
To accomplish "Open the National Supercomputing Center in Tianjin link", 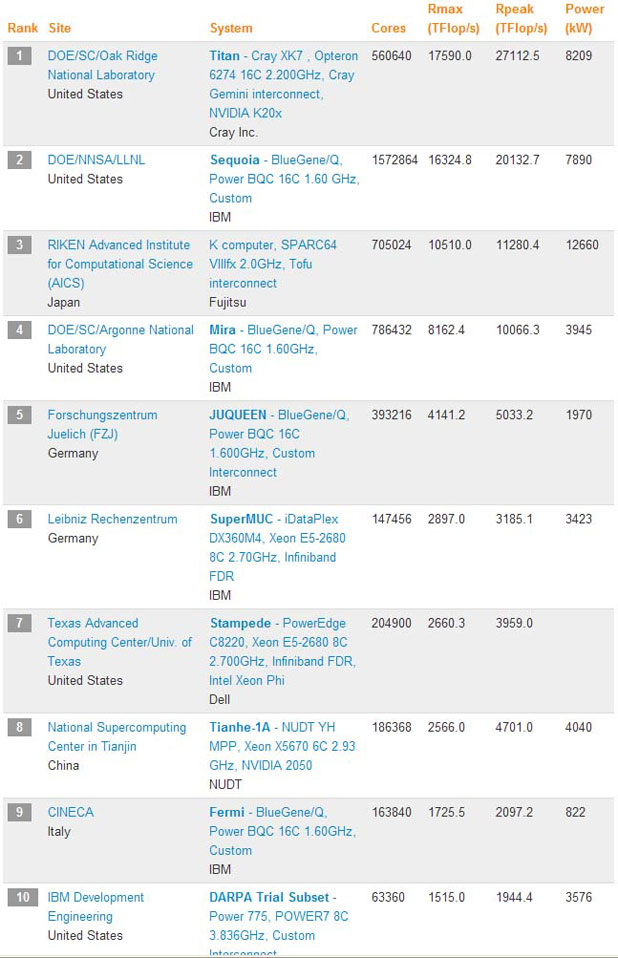I will (116, 737).
